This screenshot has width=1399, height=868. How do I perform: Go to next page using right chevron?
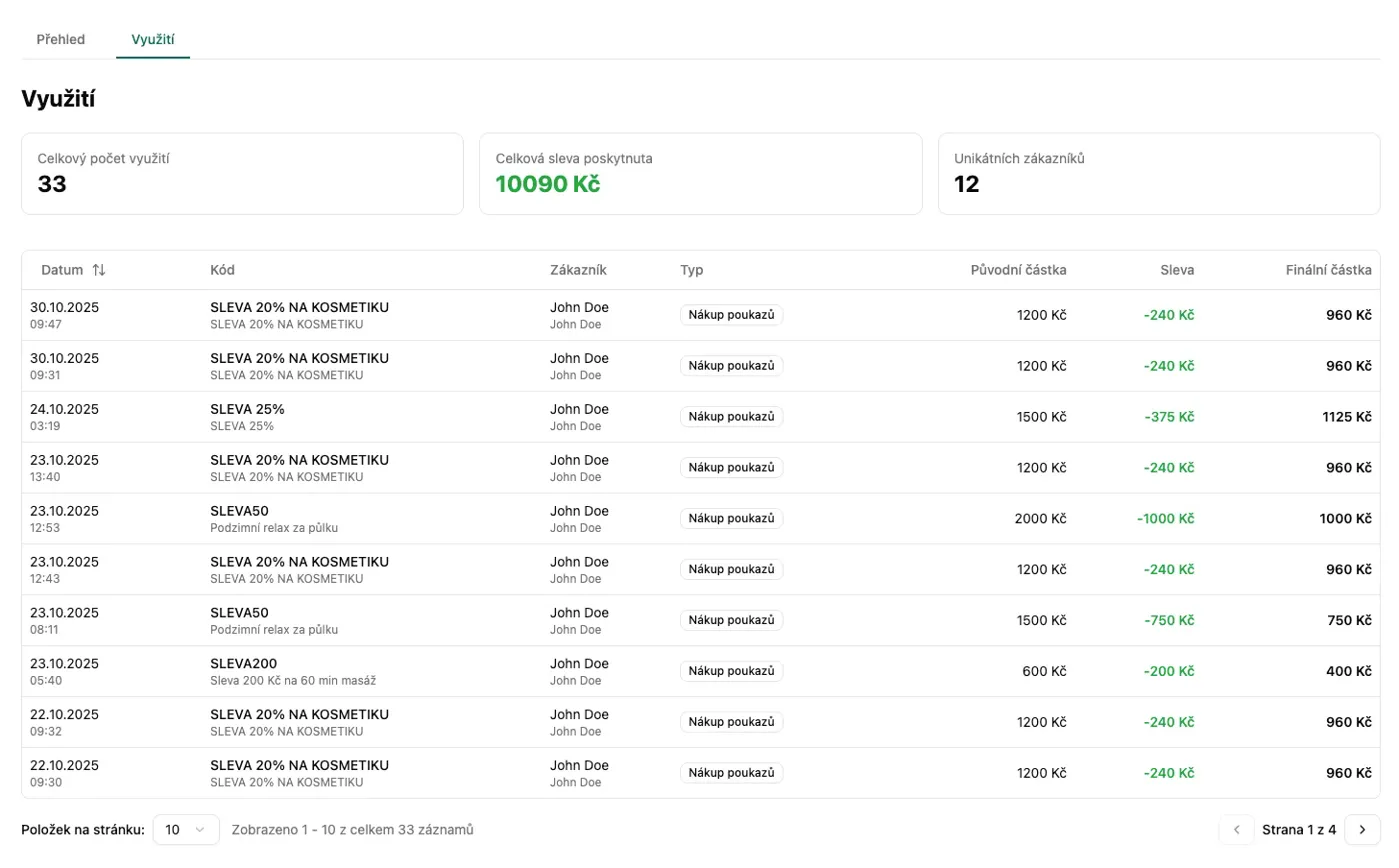(x=1361, y=830)
